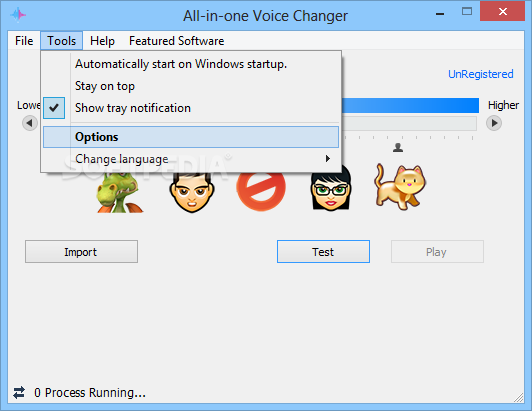The width and height of the screenshot is (532, 411).
Task: Click the window resize grip corner
Action: click(x=519, y=398)
